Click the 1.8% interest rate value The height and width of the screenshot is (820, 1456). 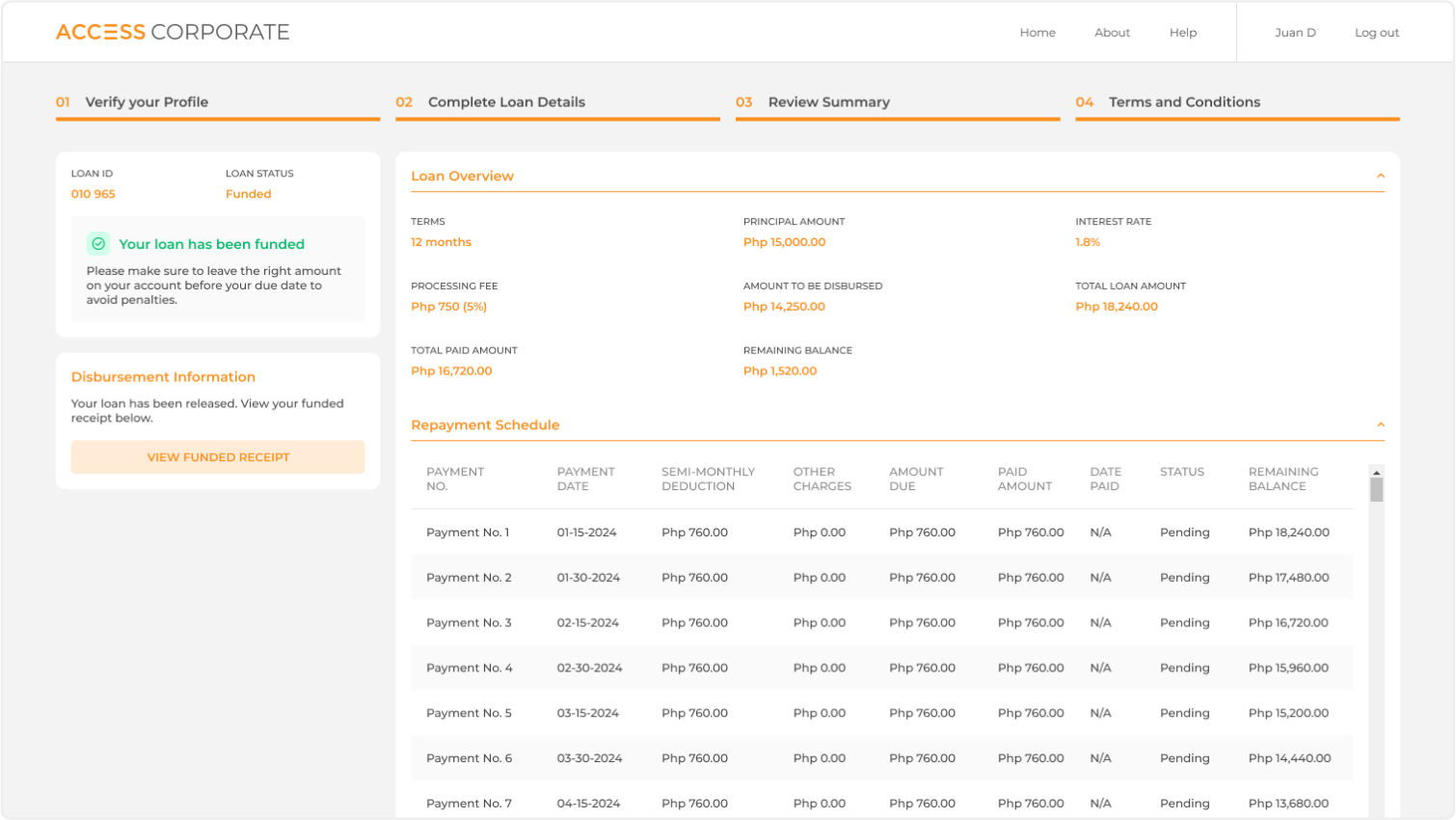pos(1088,242)
